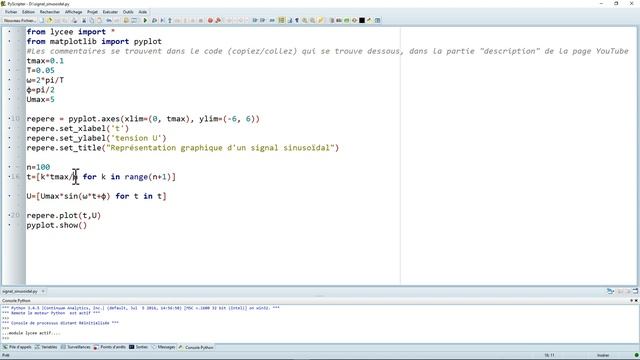
Task: Select the signal_sinusoidal.py file tab
Action: 20,291
